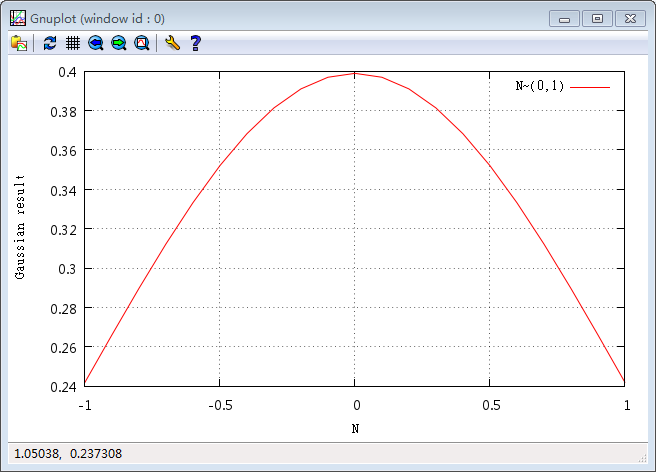Open the help question mark
The height and width of the screenshot is (472, 656).
tap(195, 43)
